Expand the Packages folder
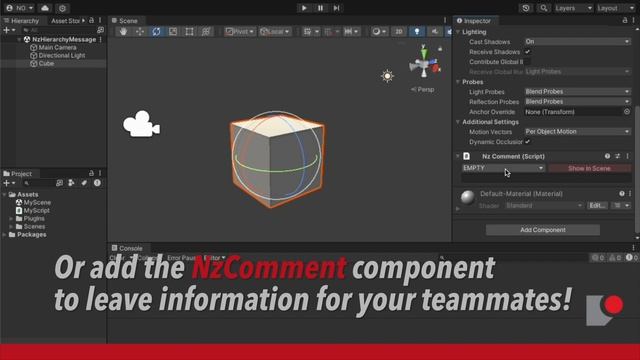The height and width of the screenshot is (360, 640). 4,235
